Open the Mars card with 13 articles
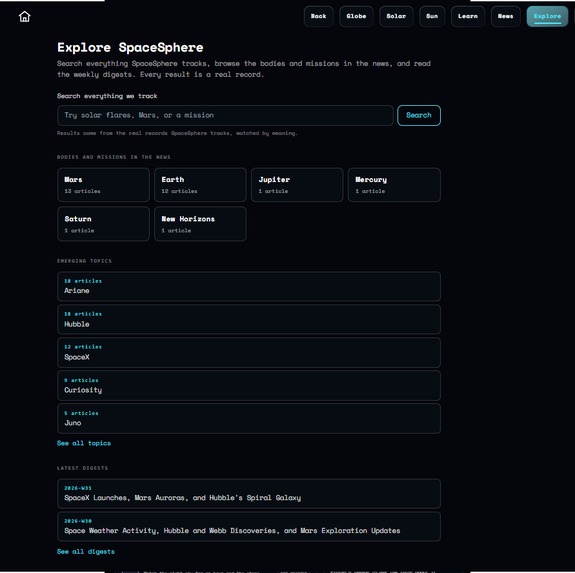Screen dimensions: 575x573 click(x=103, y=185)
